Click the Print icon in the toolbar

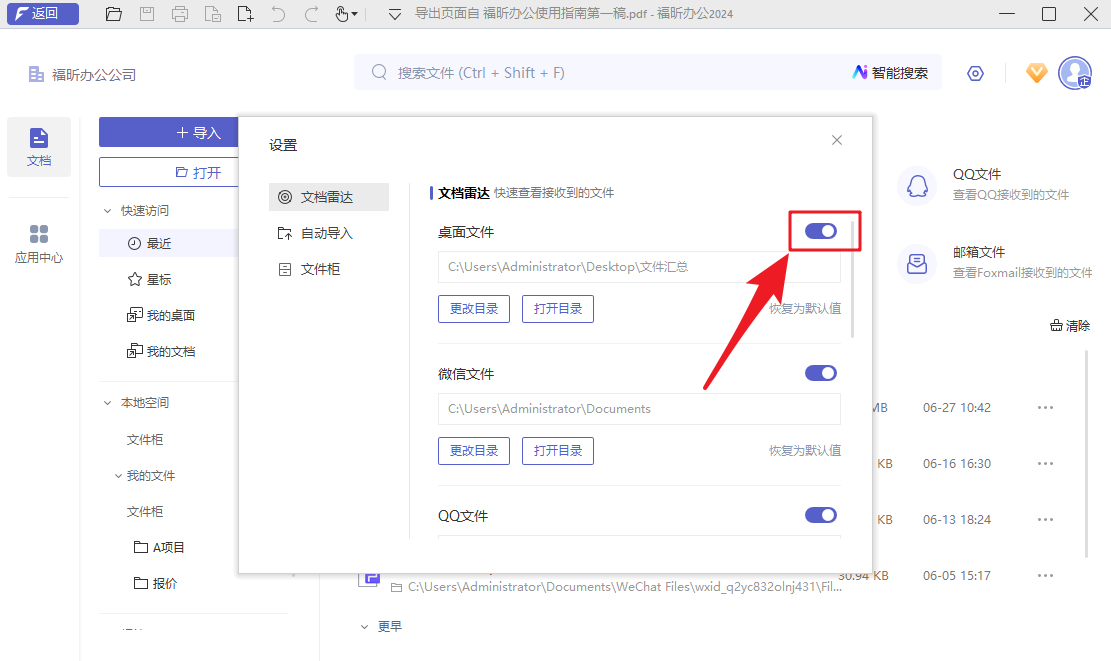180,14
